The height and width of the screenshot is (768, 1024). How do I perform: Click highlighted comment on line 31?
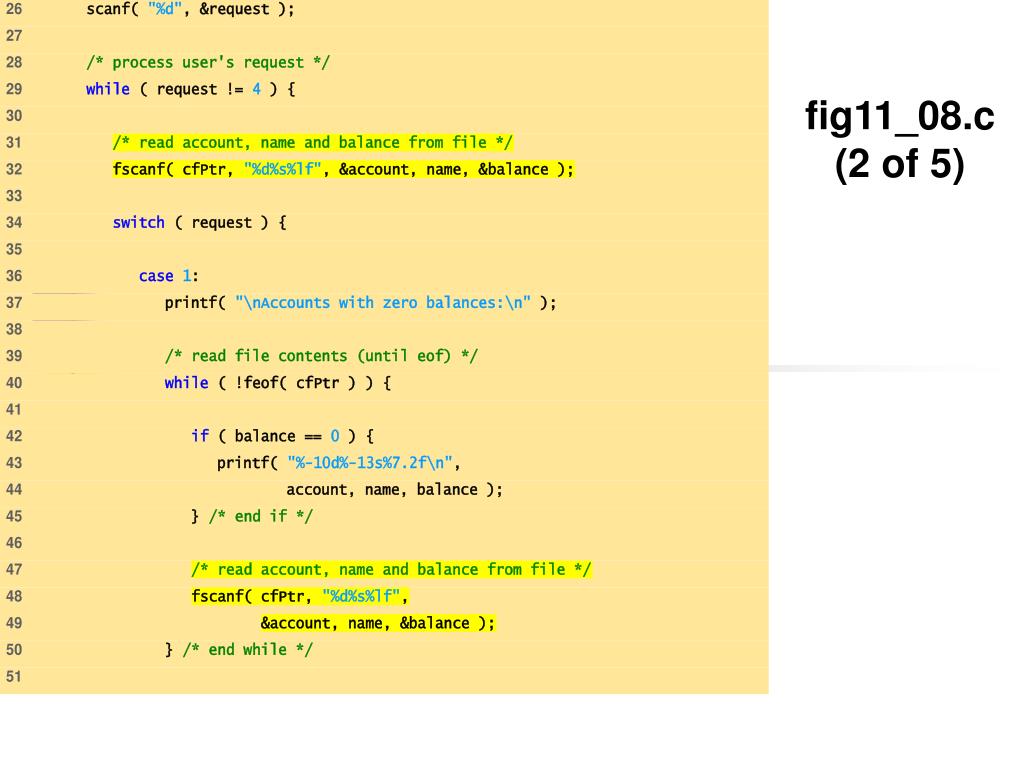312,142
